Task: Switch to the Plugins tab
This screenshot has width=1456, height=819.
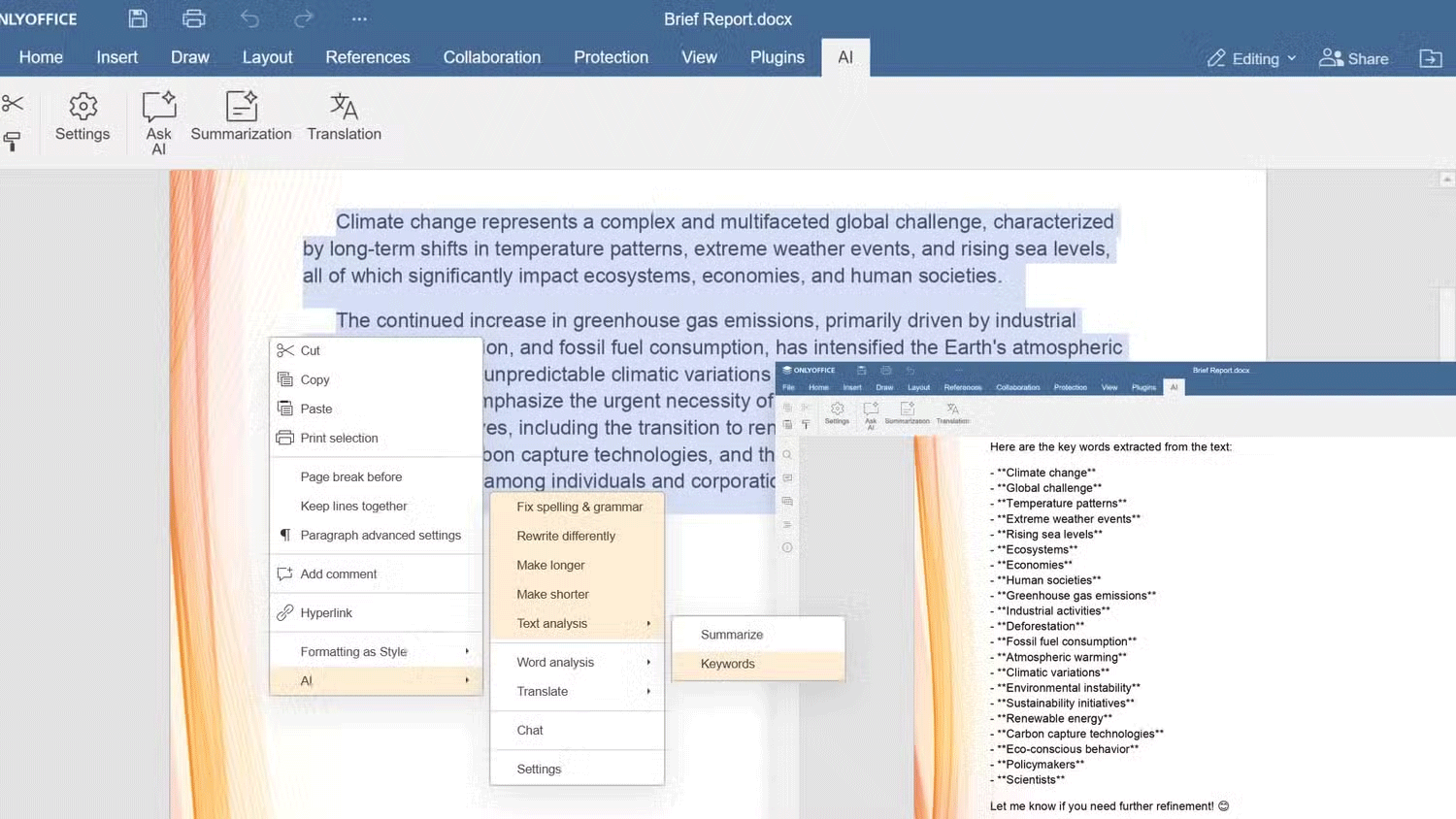Action: pyautogui.click(x=777, y=57)
